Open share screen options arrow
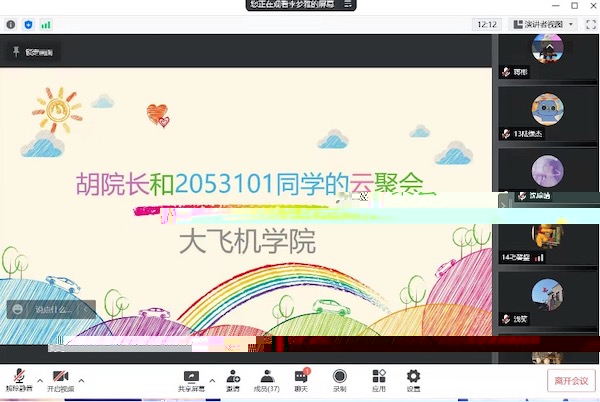Viewport: 600px width, 402px height. tap(212, 381)
